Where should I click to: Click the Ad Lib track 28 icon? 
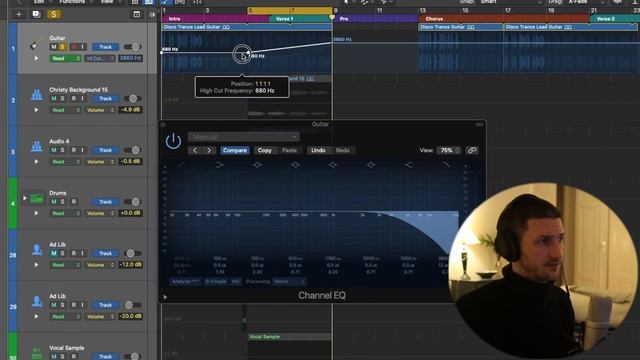[x=37, y=249]
